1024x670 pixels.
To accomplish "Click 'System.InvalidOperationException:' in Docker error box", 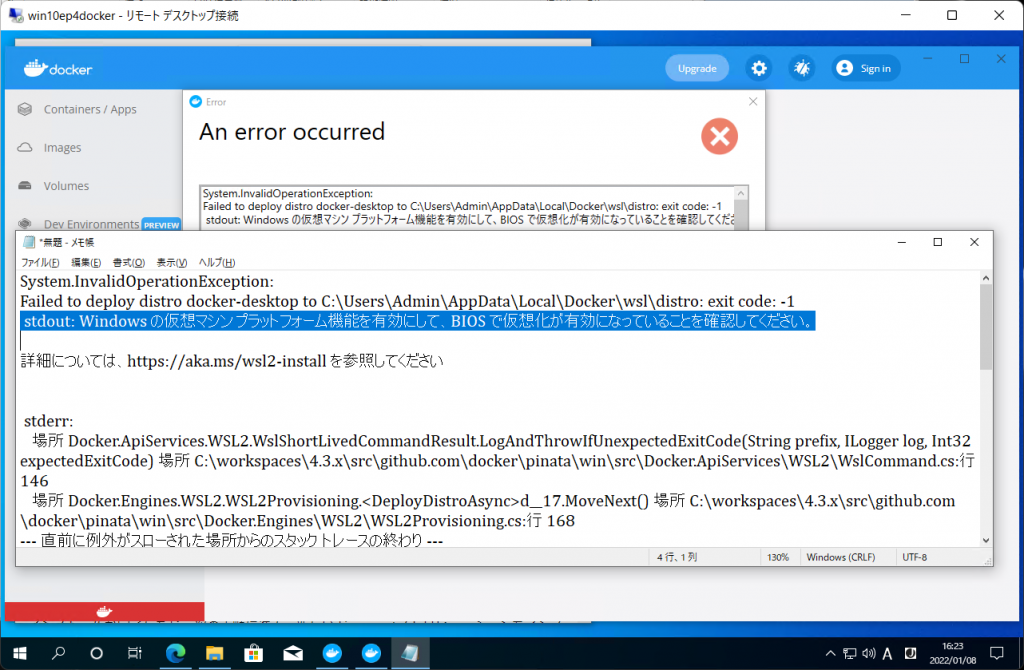I will pos(288,193).
